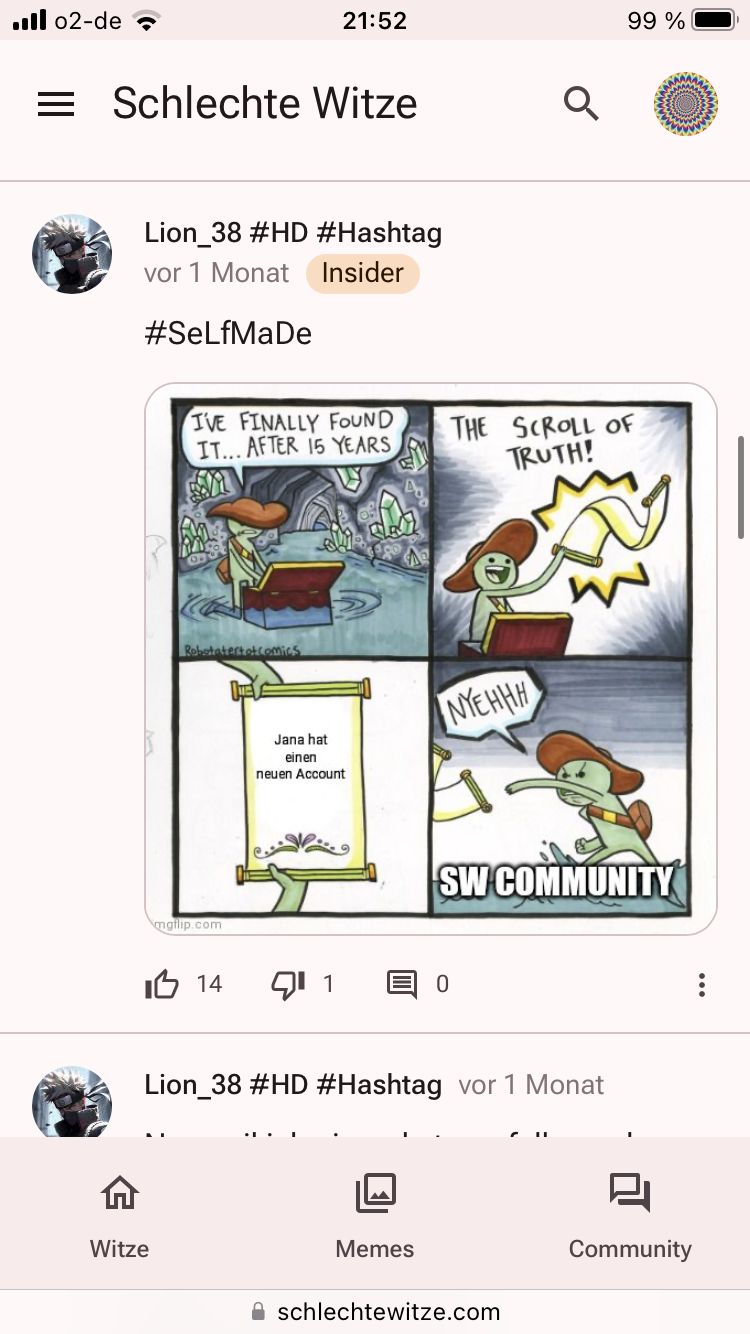The width and height of the screenshot is (750, 1334).
Task: Tap the Schlechte Witze site title
Action: pos(265,103)
